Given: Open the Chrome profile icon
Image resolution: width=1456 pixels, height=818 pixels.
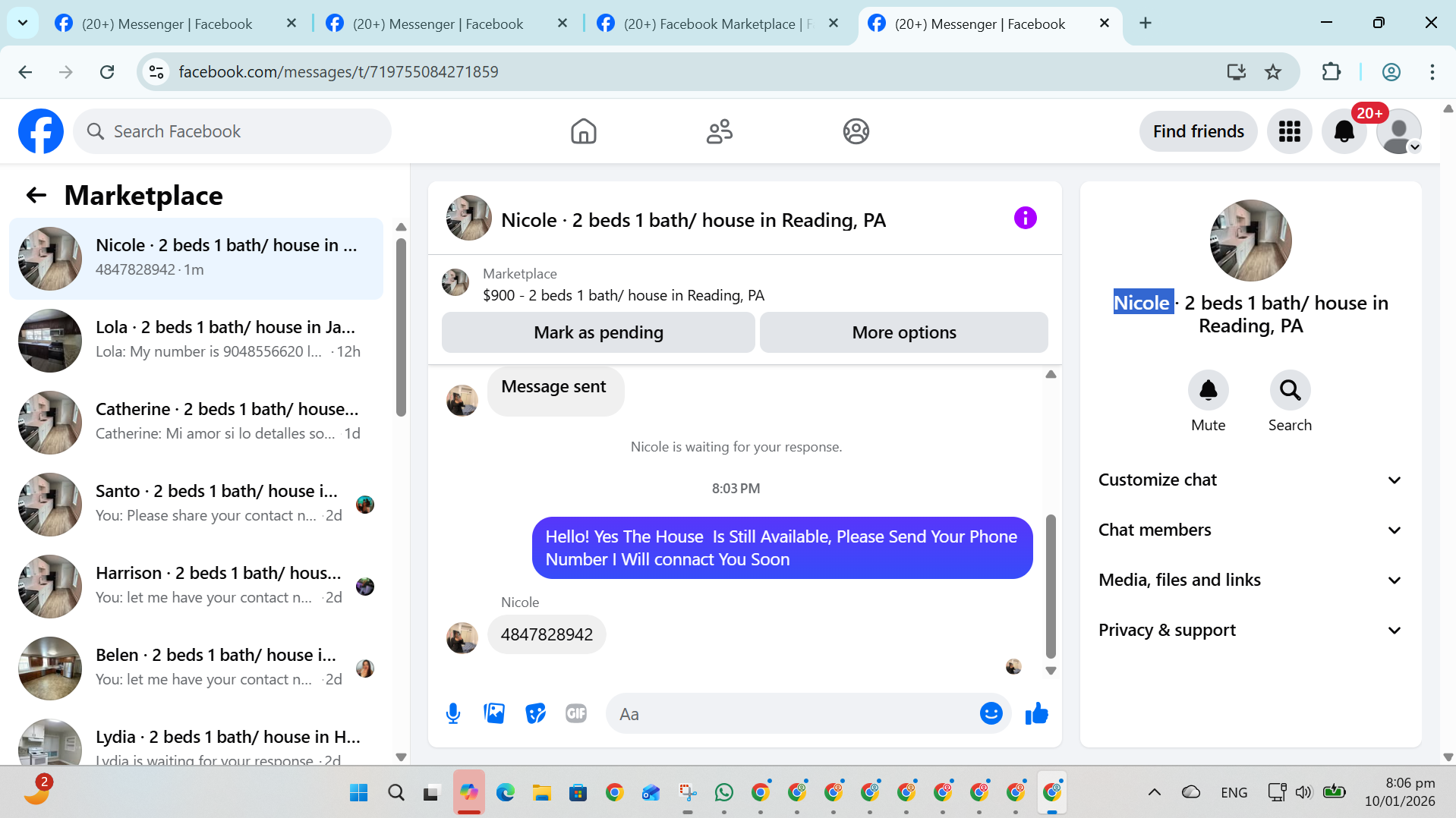Looking at the screenshot, I should pyautogui.click(x=1391, y=72).
